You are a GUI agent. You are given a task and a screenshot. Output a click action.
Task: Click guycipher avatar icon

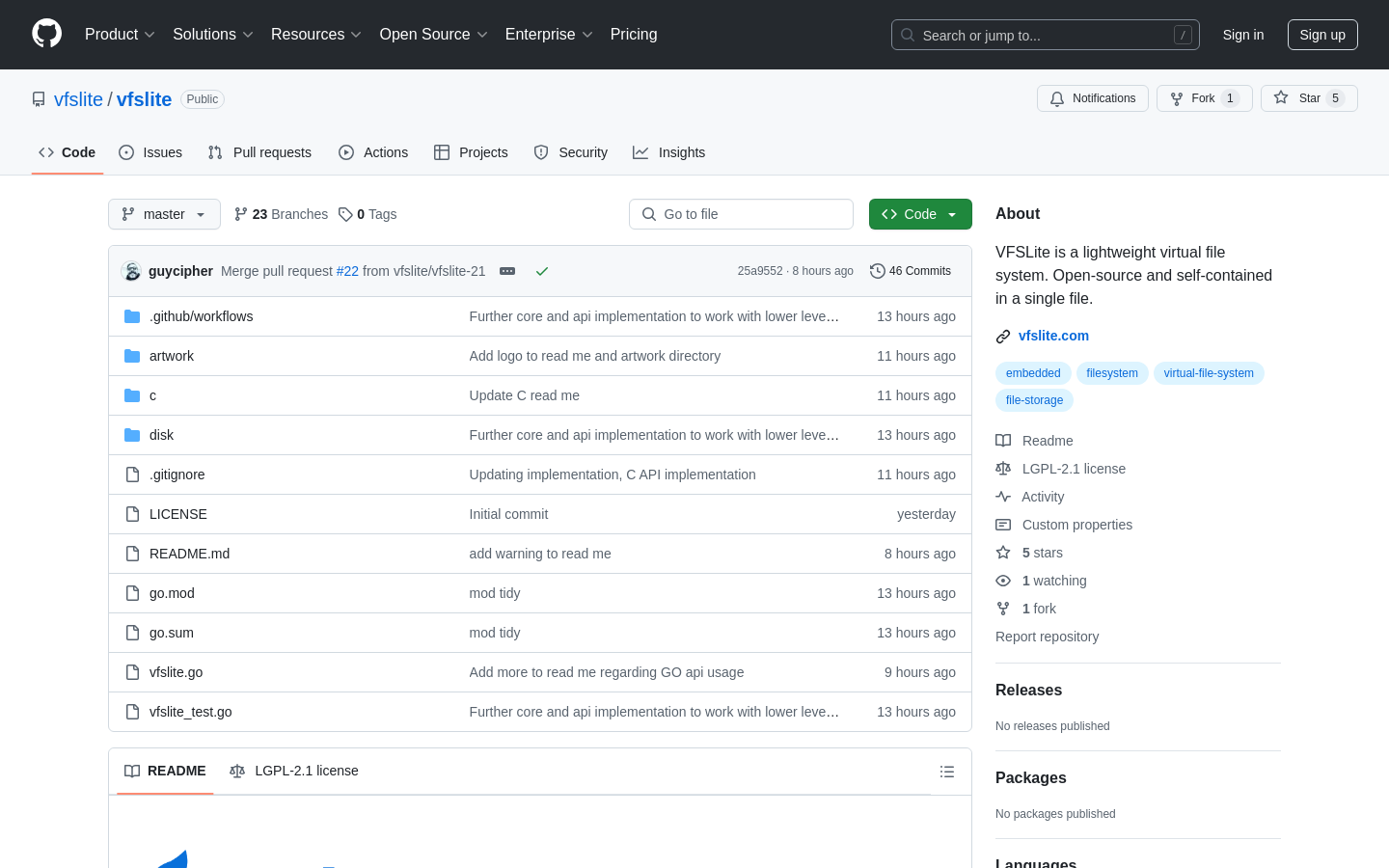(x=132, y=271)
